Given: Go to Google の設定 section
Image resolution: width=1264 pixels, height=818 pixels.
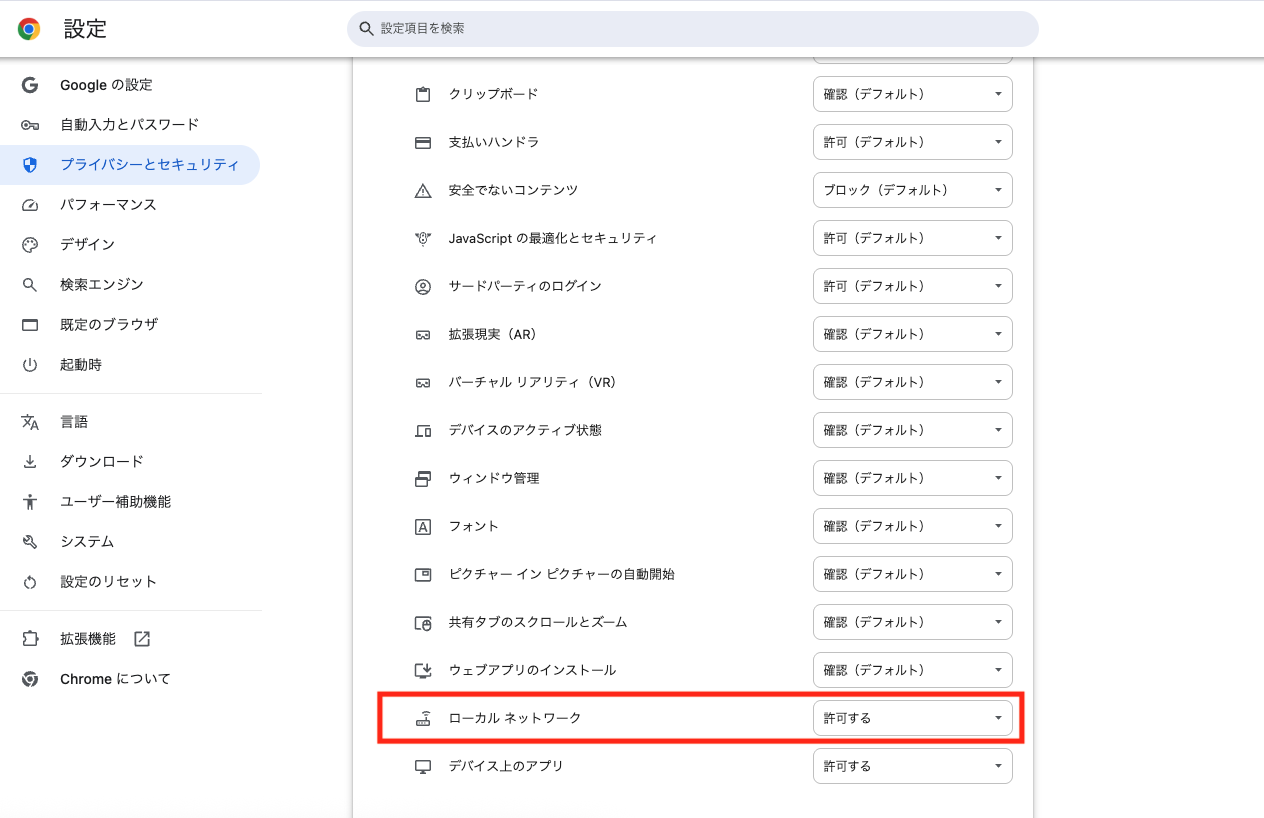Looking at the screenshot, I should pos(130,85).
